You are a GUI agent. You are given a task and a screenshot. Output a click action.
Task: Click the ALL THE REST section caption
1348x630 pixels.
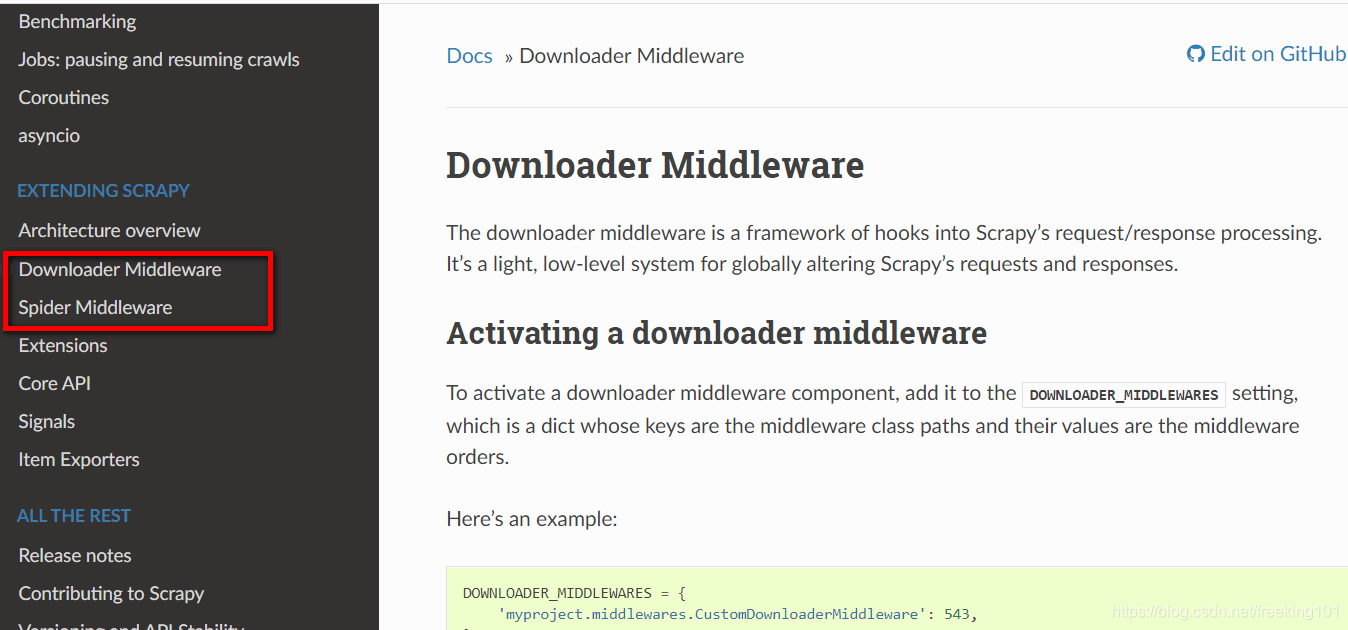tap(74, 515)
